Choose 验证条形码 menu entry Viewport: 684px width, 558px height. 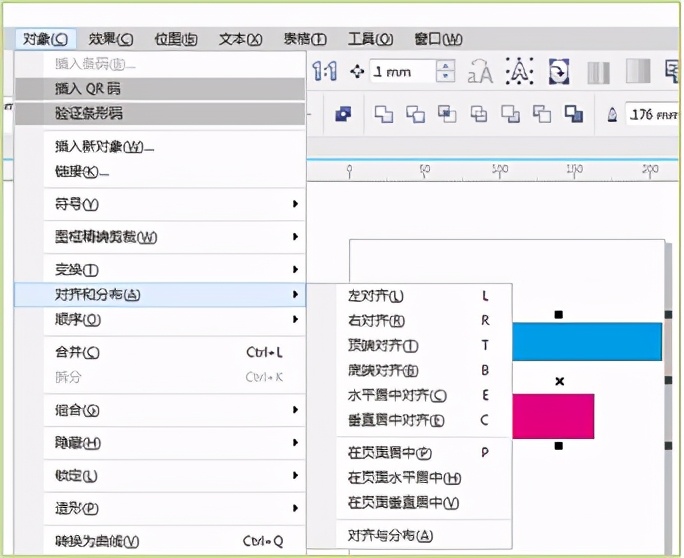pos(160,113)
